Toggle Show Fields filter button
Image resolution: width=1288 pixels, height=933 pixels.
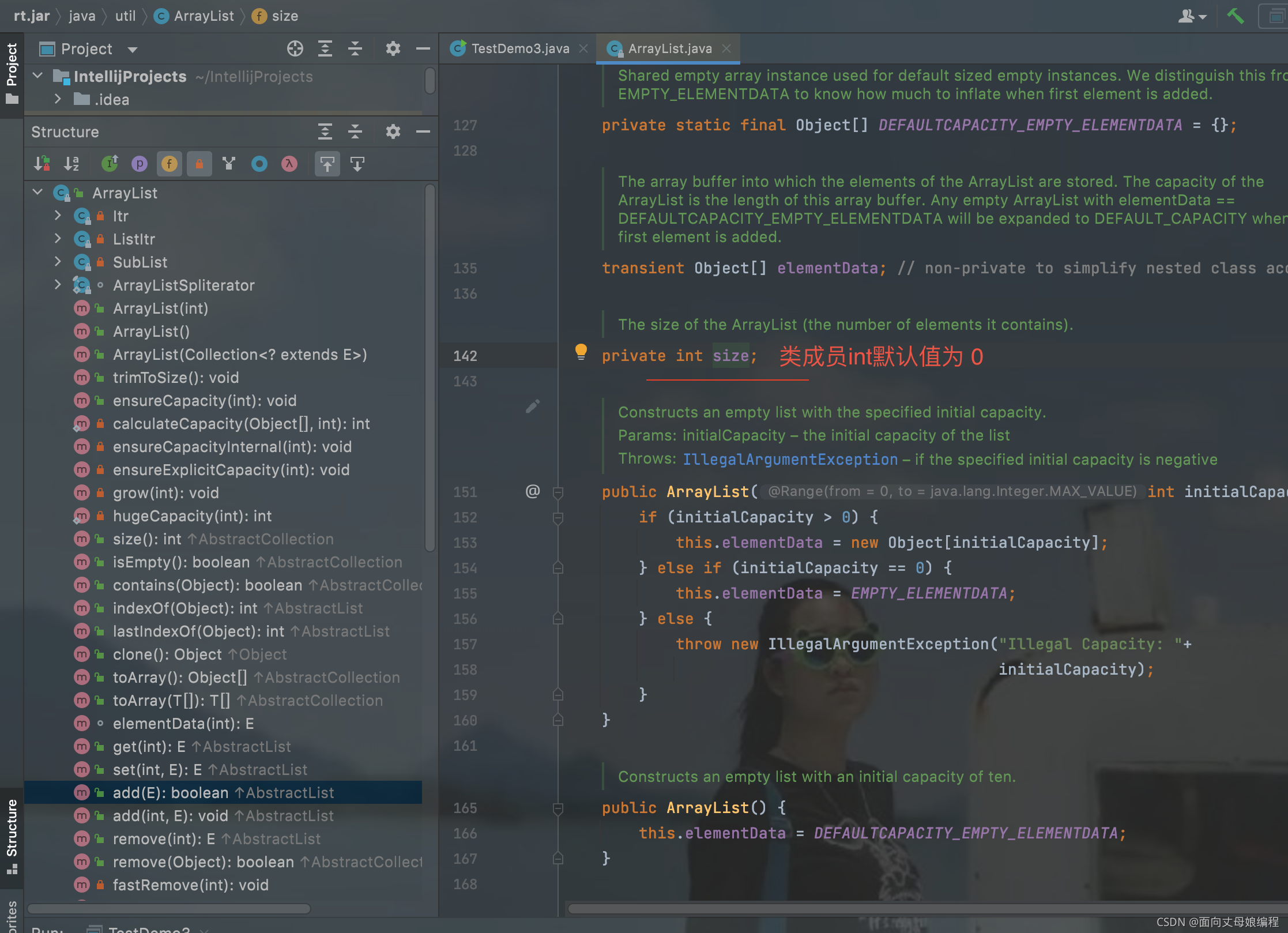170,164
